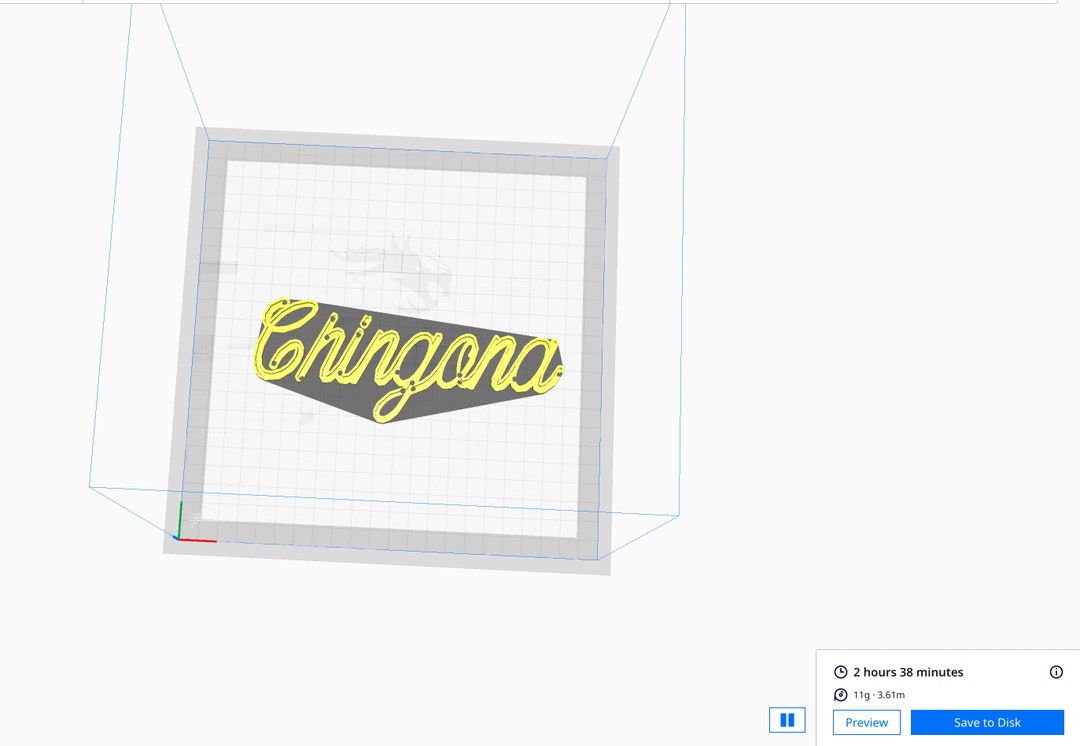Viewport: 1080px width, 746px height.
Task: Click the blue pause control icon
Action: 787,720
